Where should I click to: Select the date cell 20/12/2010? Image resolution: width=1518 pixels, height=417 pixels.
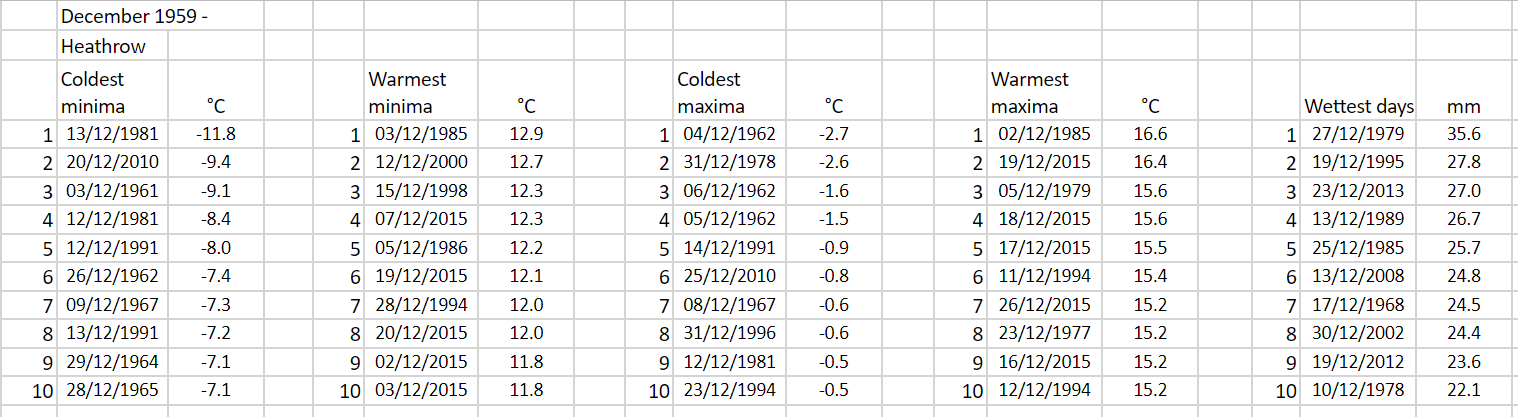click(x=112, y=162)
